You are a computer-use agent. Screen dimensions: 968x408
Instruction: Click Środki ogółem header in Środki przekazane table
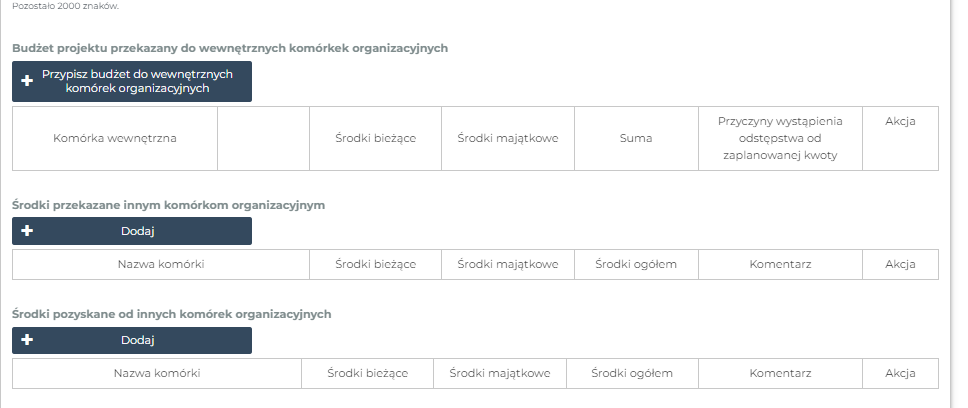pos(636,264)
